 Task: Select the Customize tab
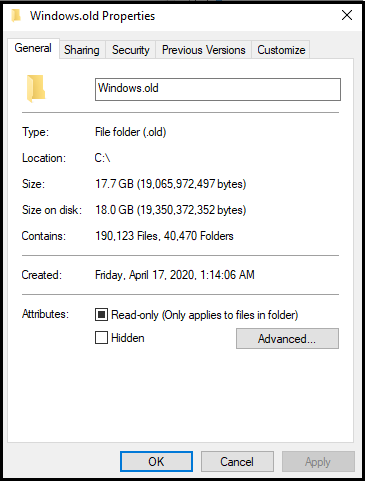click(281, 50)
